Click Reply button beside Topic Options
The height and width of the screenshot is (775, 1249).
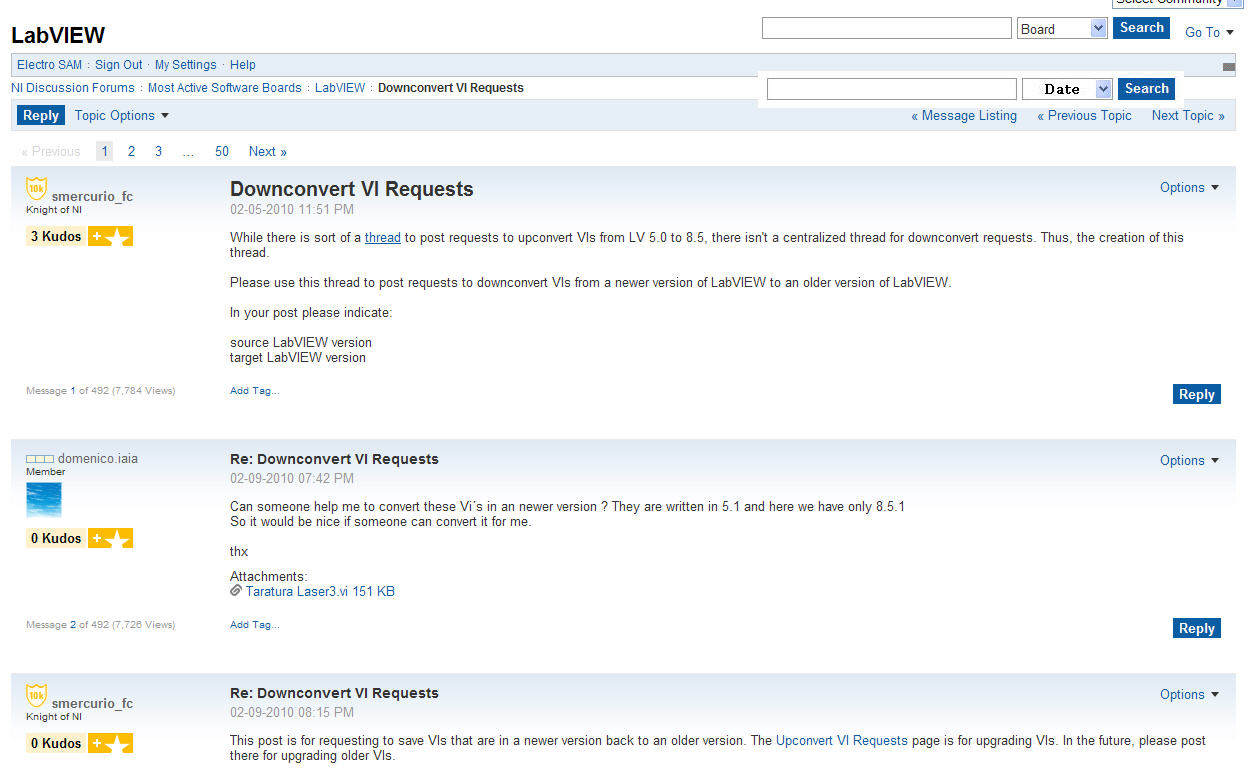(41, 115)
